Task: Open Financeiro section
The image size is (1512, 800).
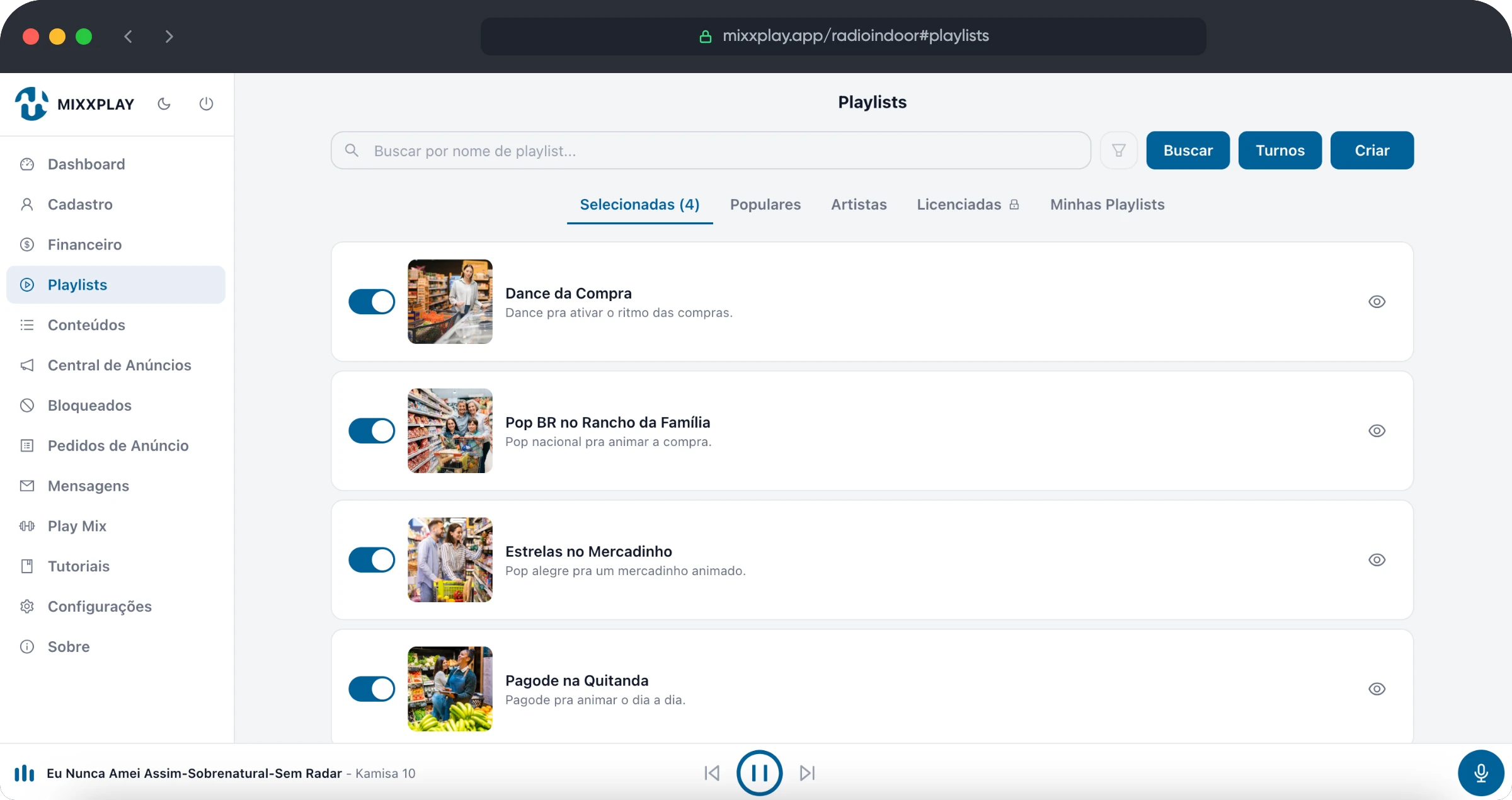Action: pos(116,245)
